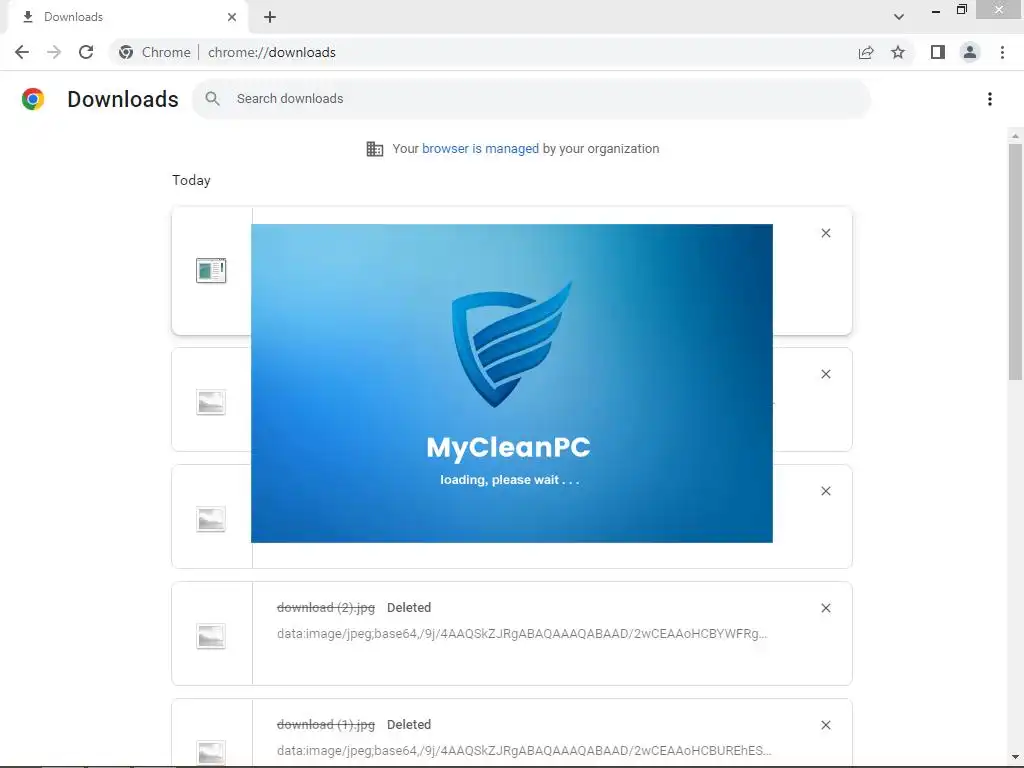Click the 'Today' date heading

(x=191, y=180)
